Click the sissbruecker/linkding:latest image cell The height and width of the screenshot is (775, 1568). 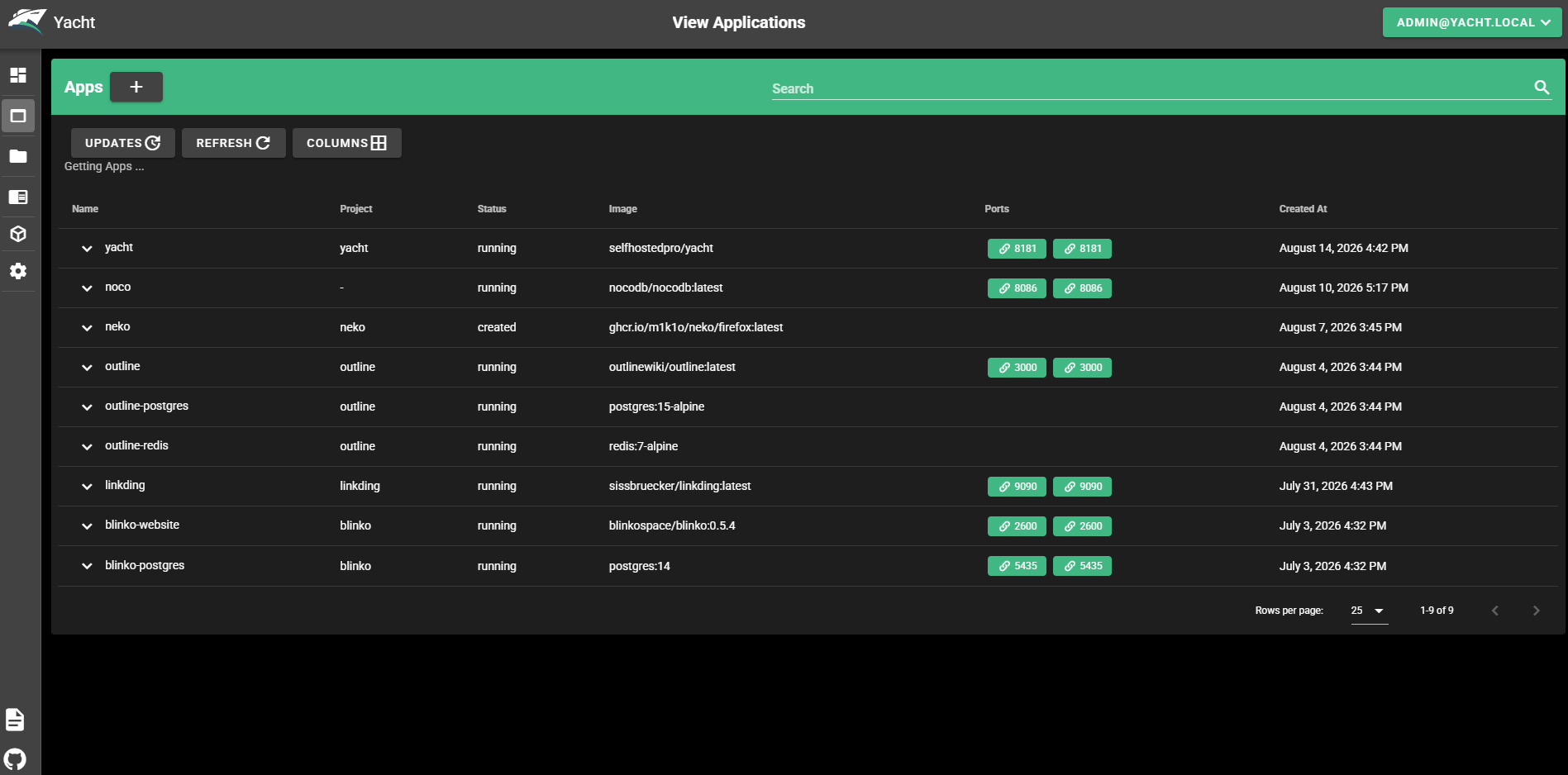point(679,486)
